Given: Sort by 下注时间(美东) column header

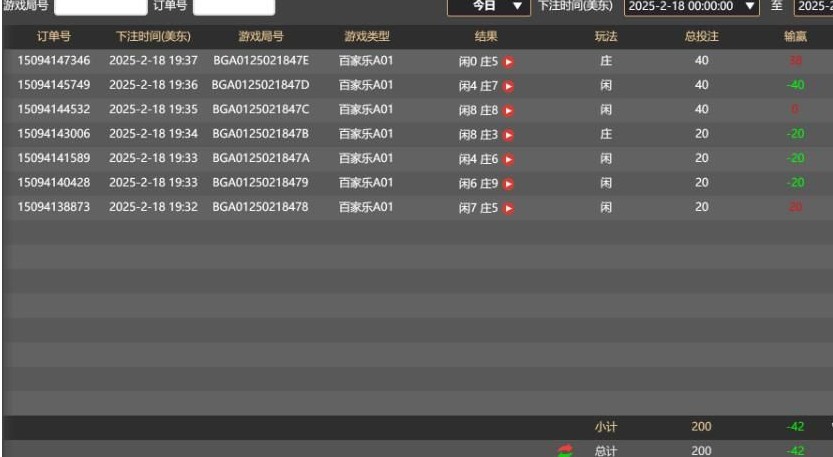Looking at the screenshot, I should (153, 36).
